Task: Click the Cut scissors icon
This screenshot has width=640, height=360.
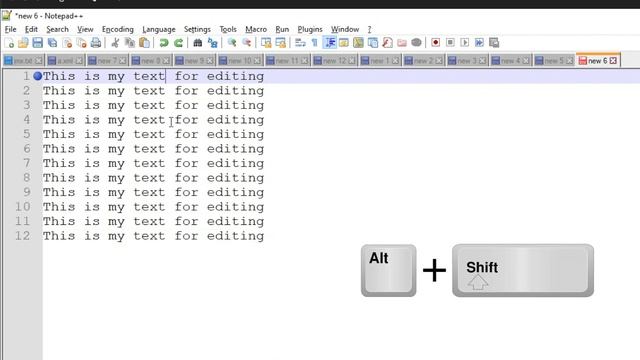Action: [115, 42]
